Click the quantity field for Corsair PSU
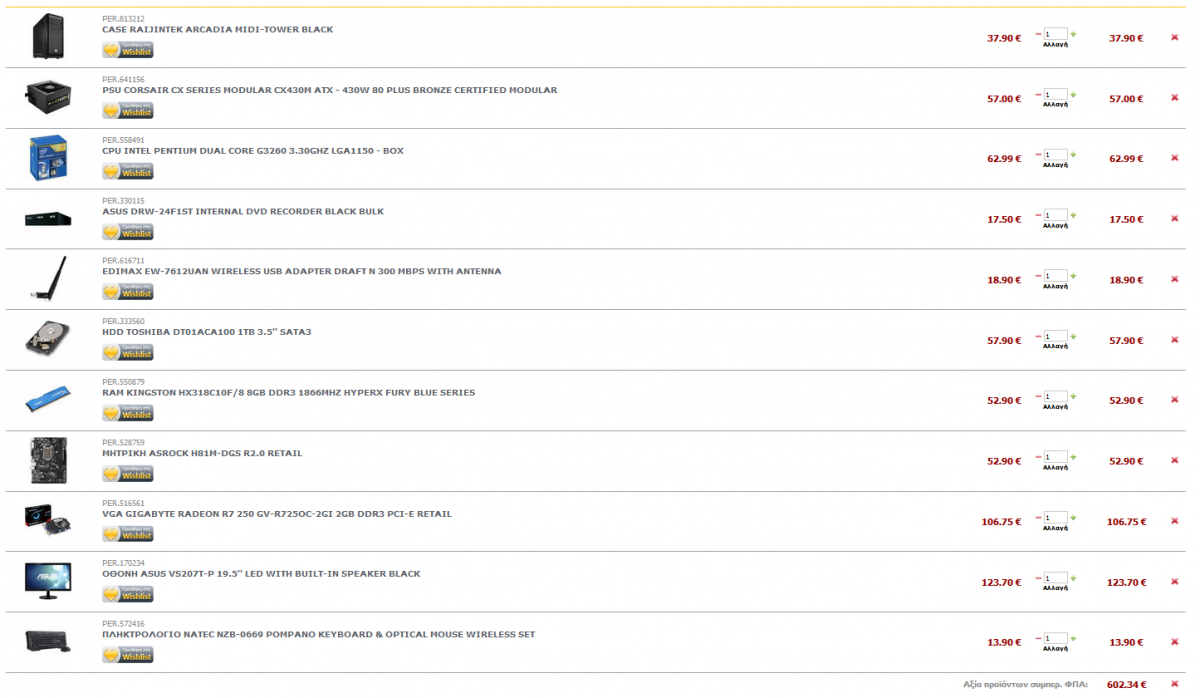 click(1055, 95)
